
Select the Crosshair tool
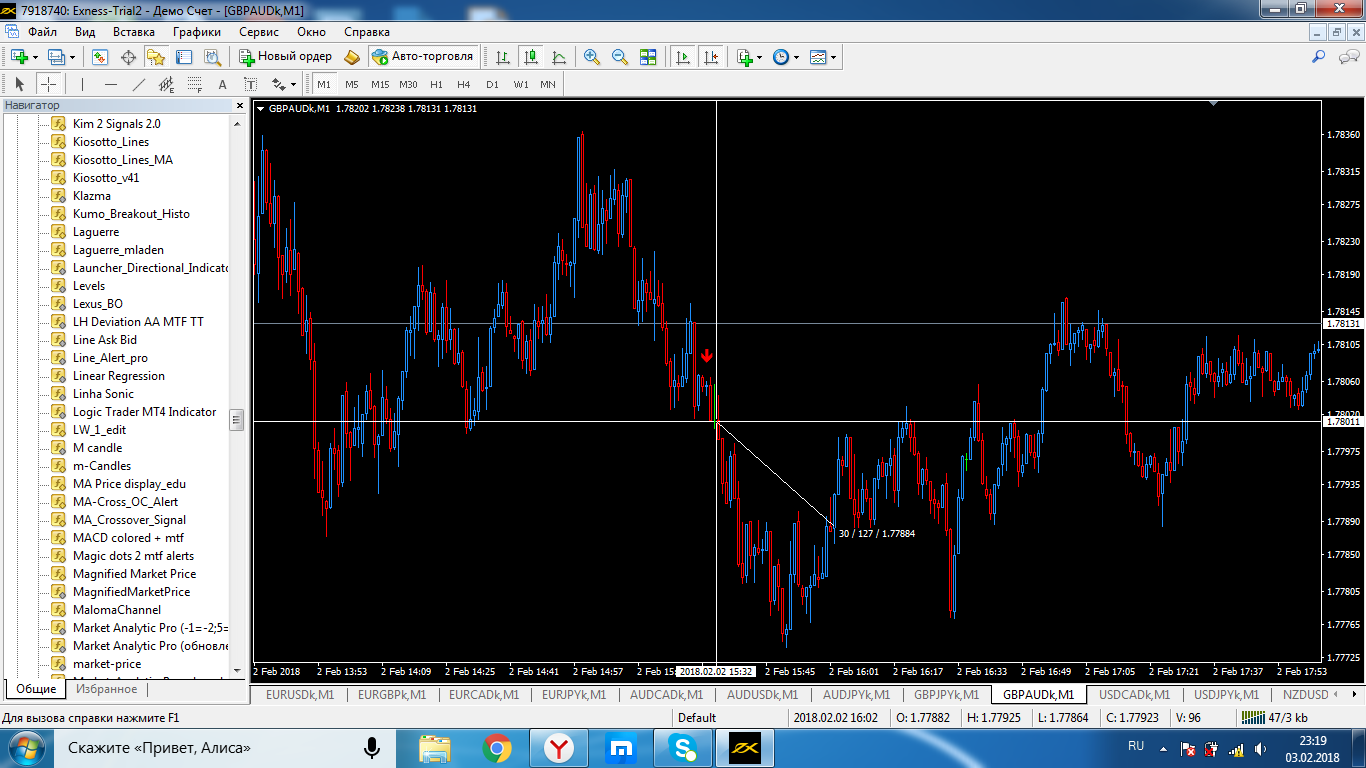pyautogui.click(x=48, y=84)
